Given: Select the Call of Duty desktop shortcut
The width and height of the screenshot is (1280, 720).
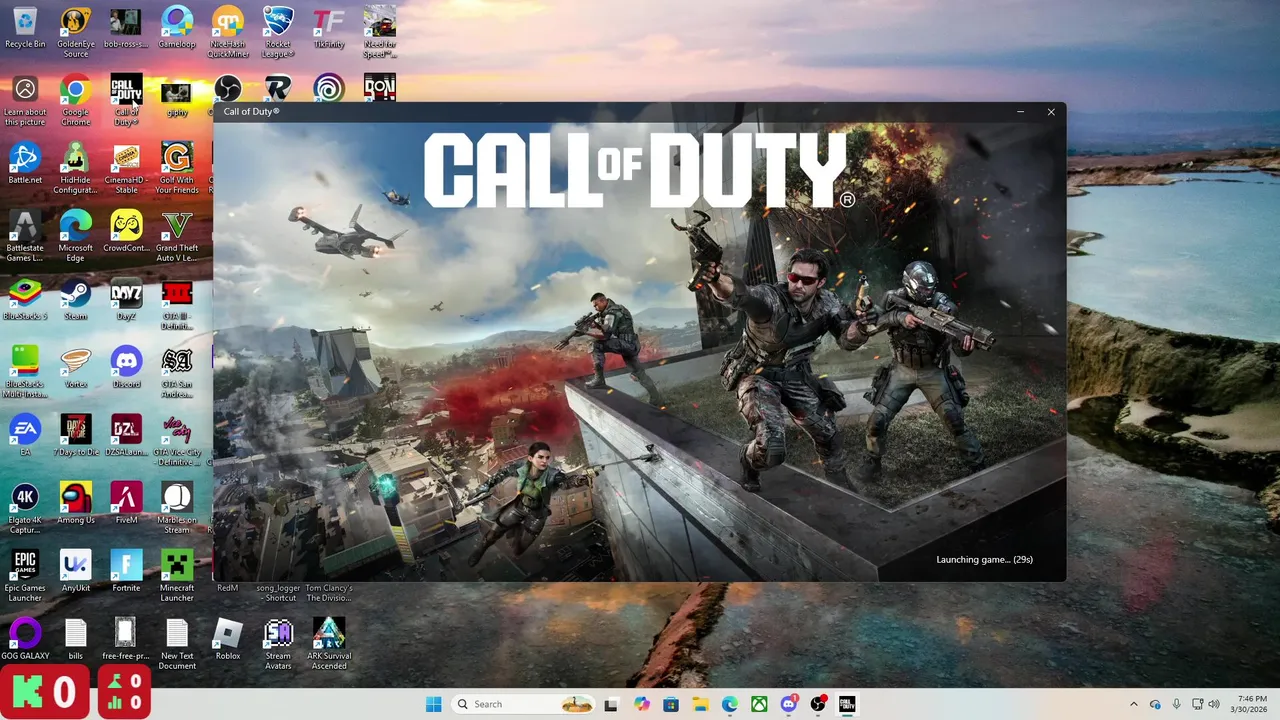Looking at the screenshot, I should point(126,100).
